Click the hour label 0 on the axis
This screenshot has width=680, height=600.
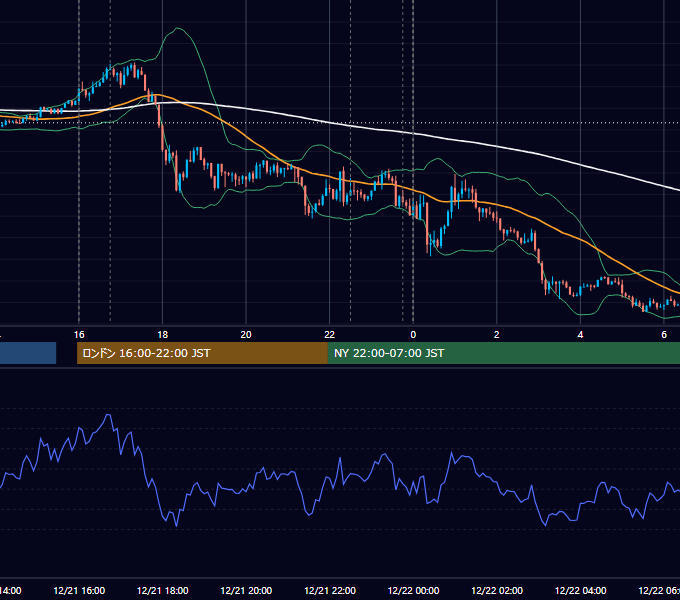pyautogui.click(x=413, y=335)
